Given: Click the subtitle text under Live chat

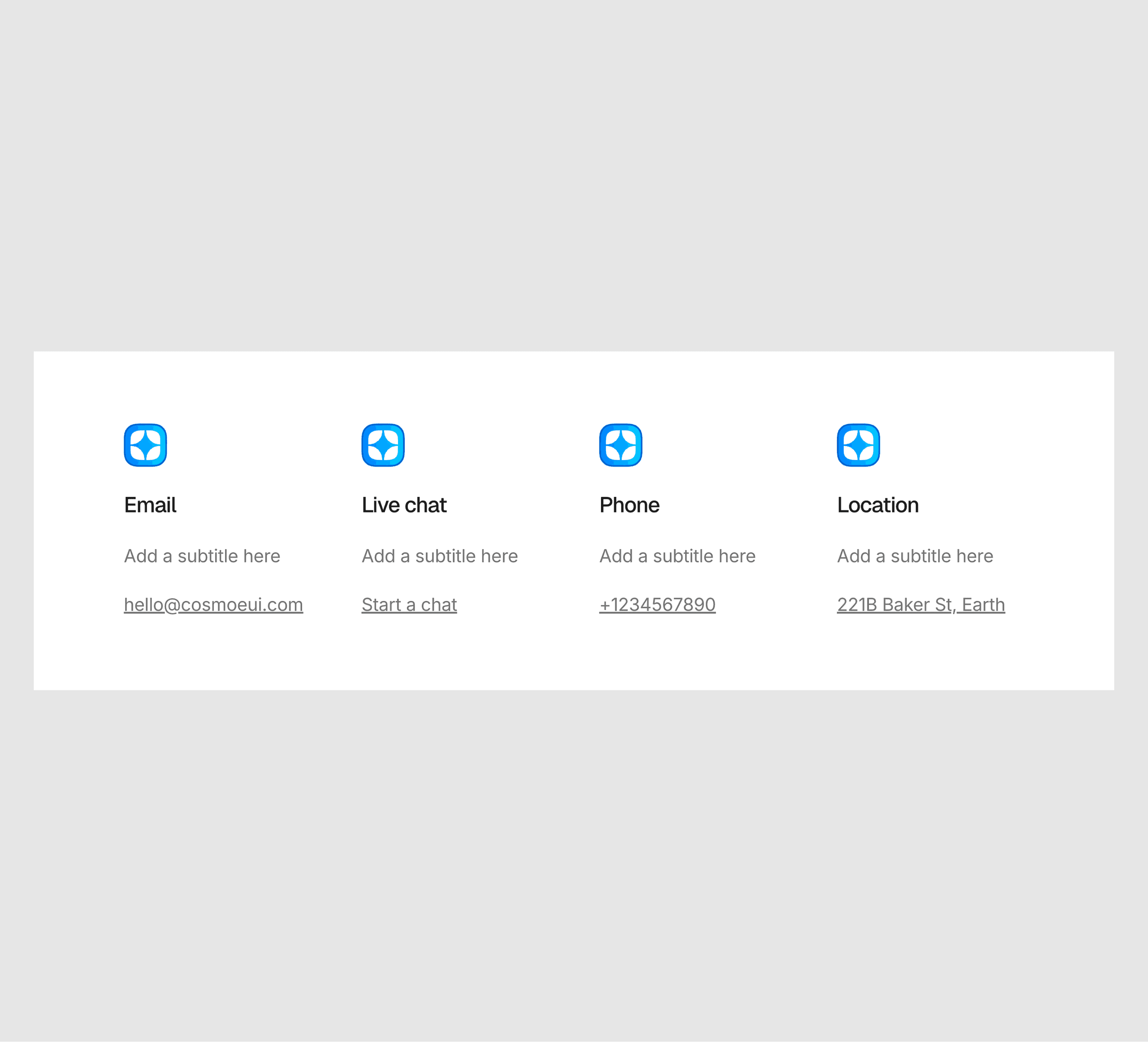Looking at the screenshot, I should (440, 556).
